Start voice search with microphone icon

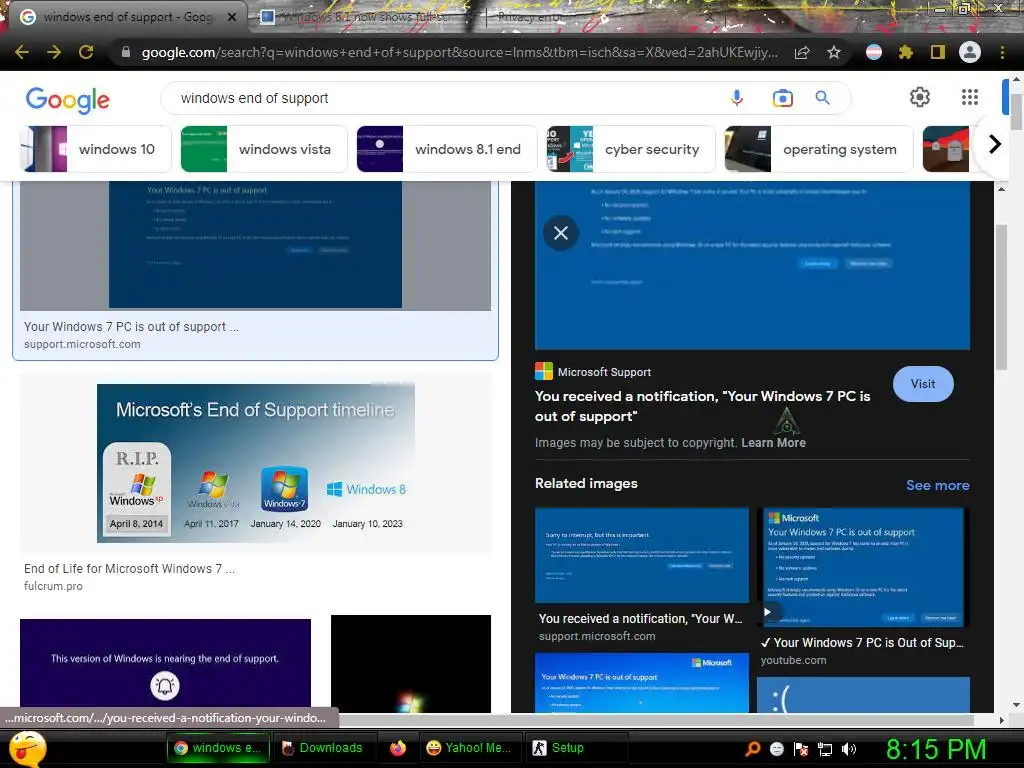(737, 98)
